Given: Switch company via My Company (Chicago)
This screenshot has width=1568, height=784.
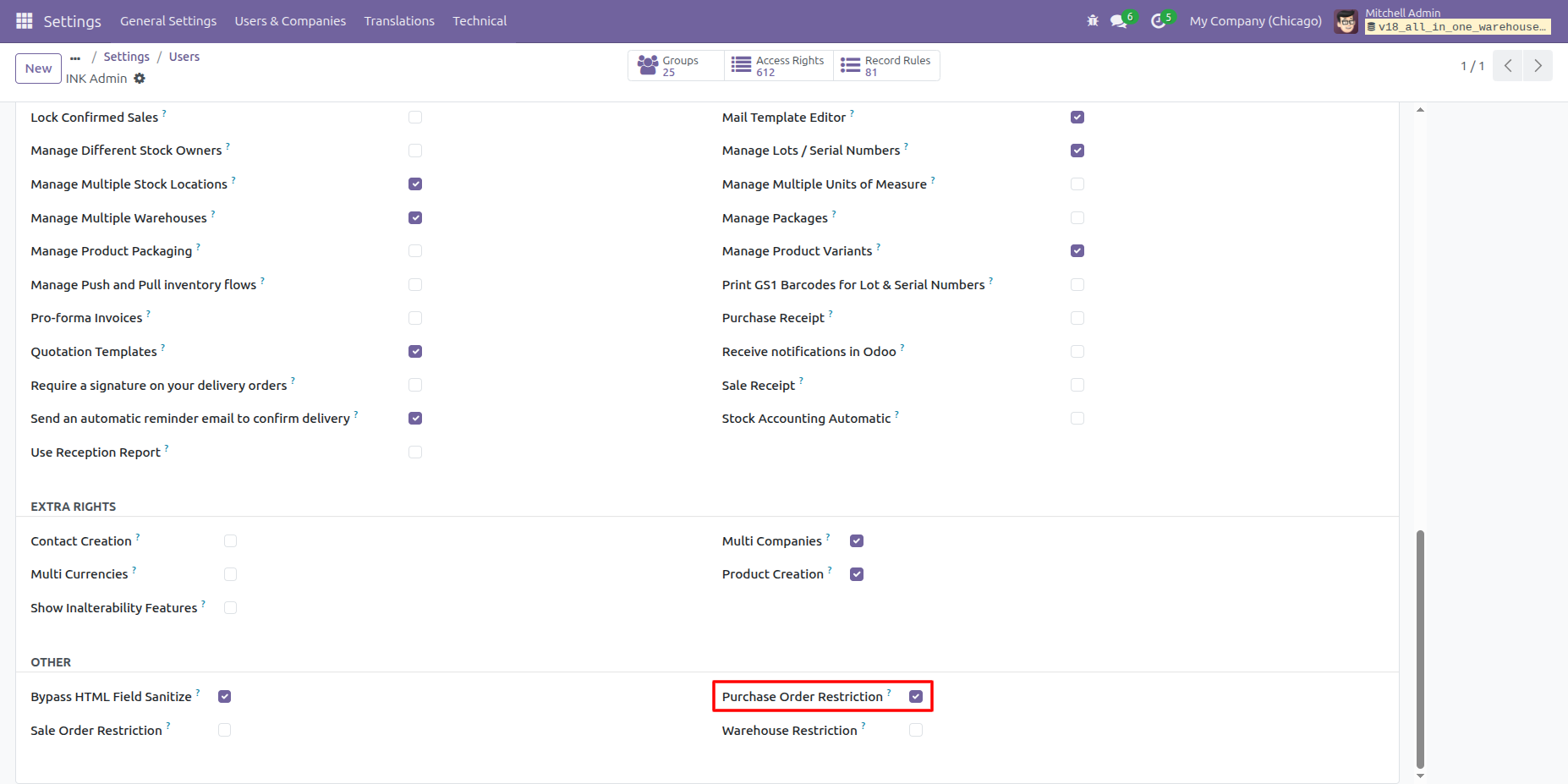Looking at the screenshot, I should coord(1255,21).
